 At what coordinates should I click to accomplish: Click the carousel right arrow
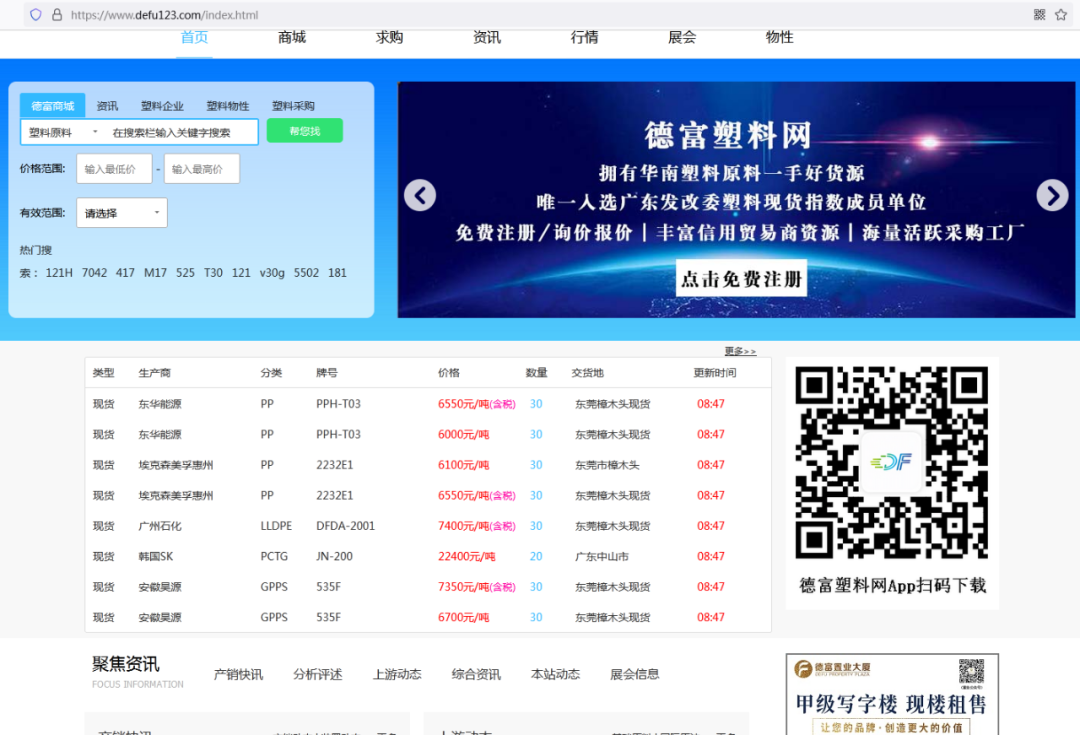click(x=1052, y=196)
